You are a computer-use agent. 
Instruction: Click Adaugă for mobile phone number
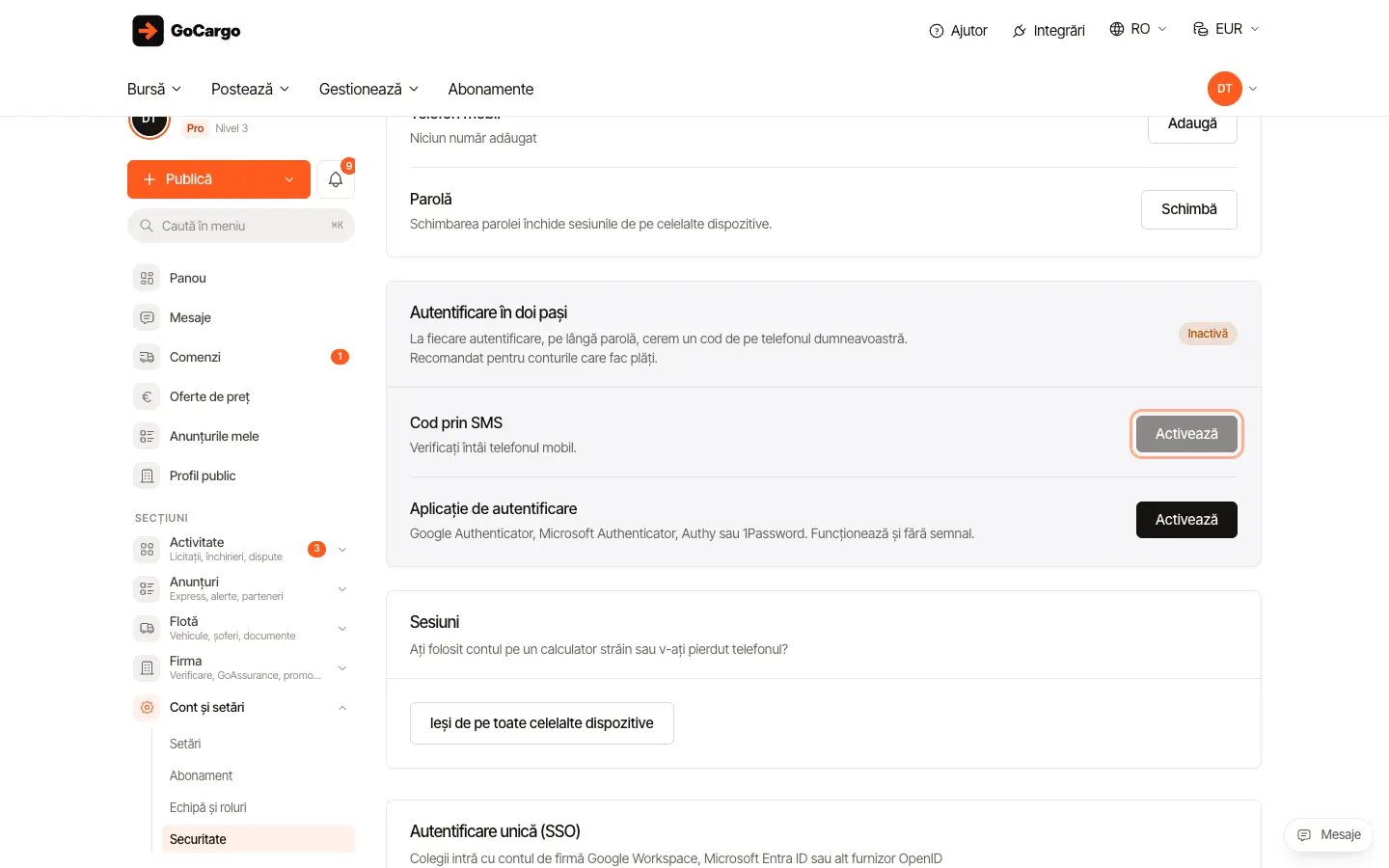click(1192, 128)
